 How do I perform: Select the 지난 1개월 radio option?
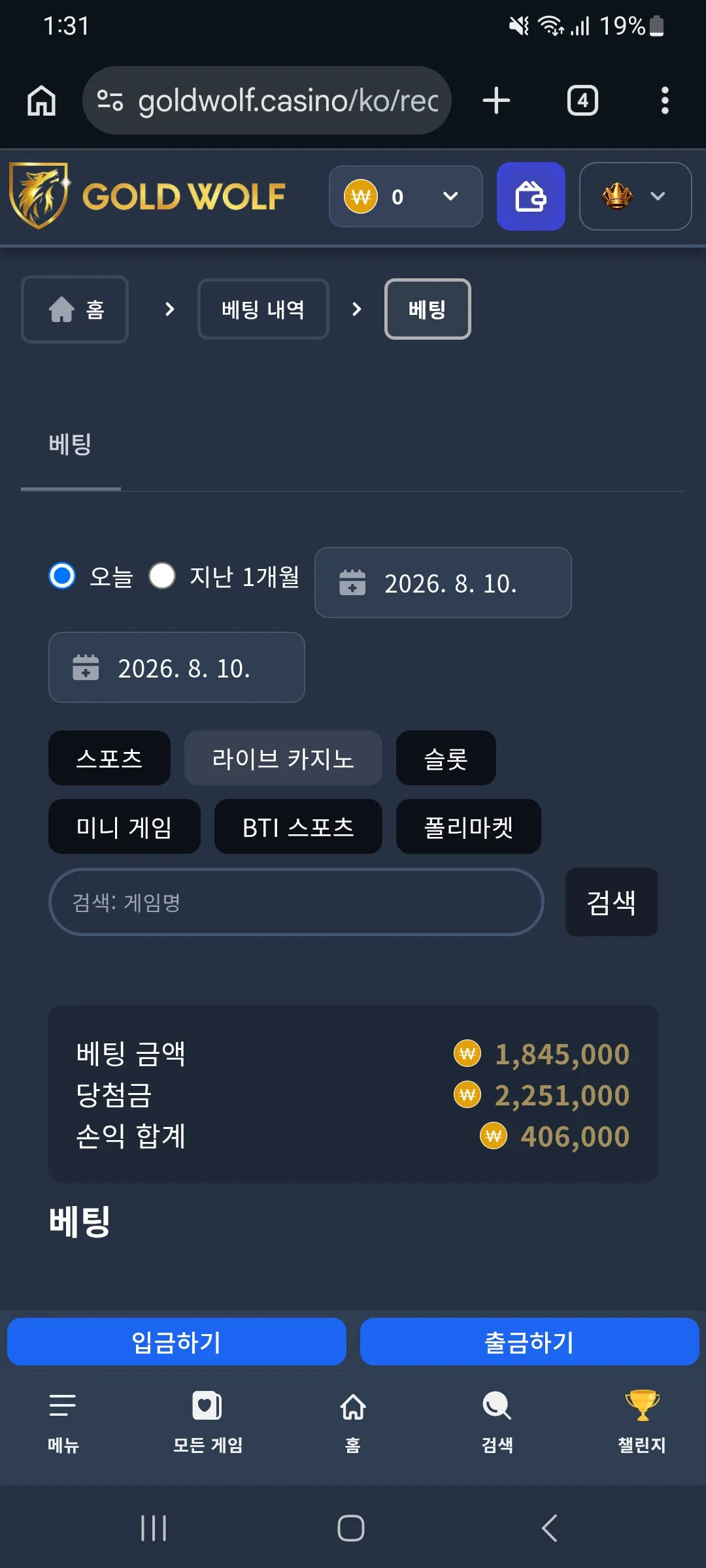162,576
